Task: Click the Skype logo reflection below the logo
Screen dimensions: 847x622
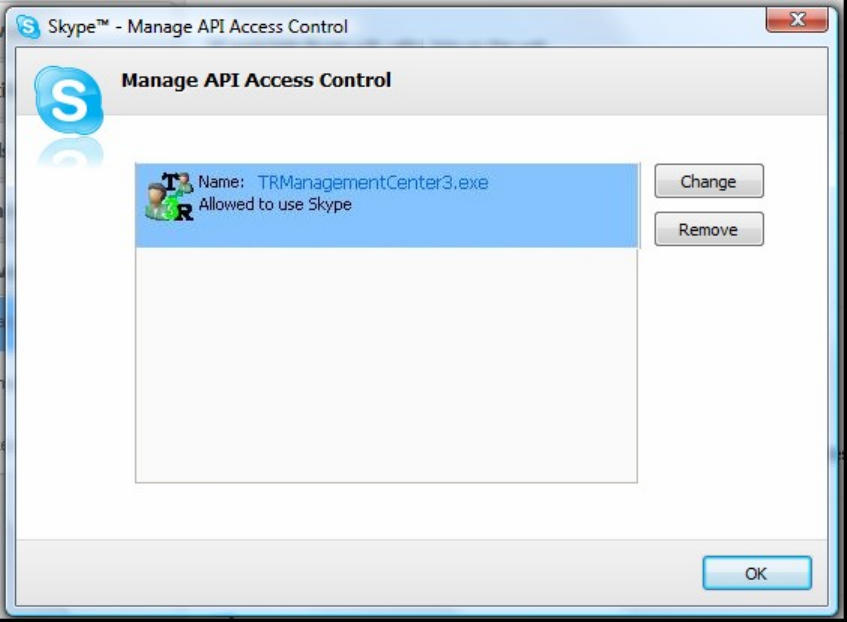Action: click(x=70, y=153)
